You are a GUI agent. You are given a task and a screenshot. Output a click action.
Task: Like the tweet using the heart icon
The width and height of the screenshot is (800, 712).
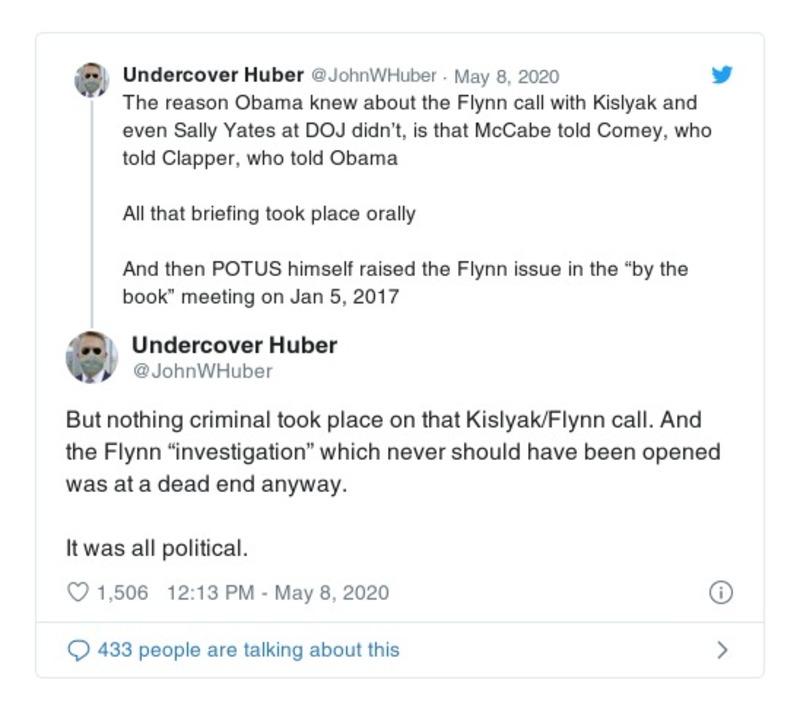tap(77, 593)
